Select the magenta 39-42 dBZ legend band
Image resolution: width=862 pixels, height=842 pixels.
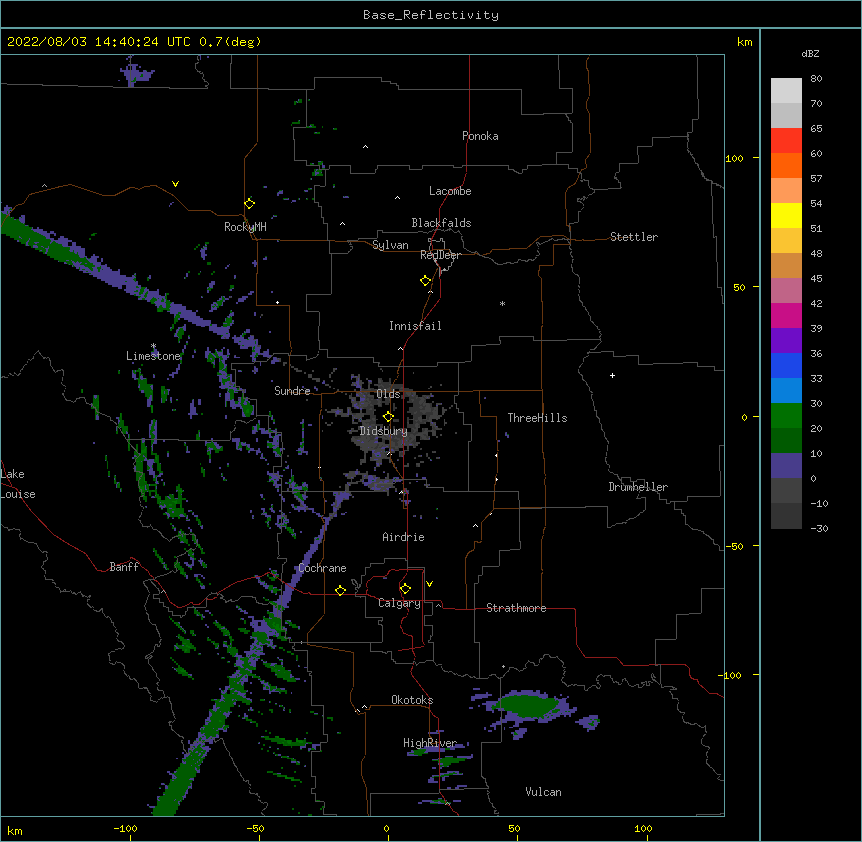click(786, 315)
